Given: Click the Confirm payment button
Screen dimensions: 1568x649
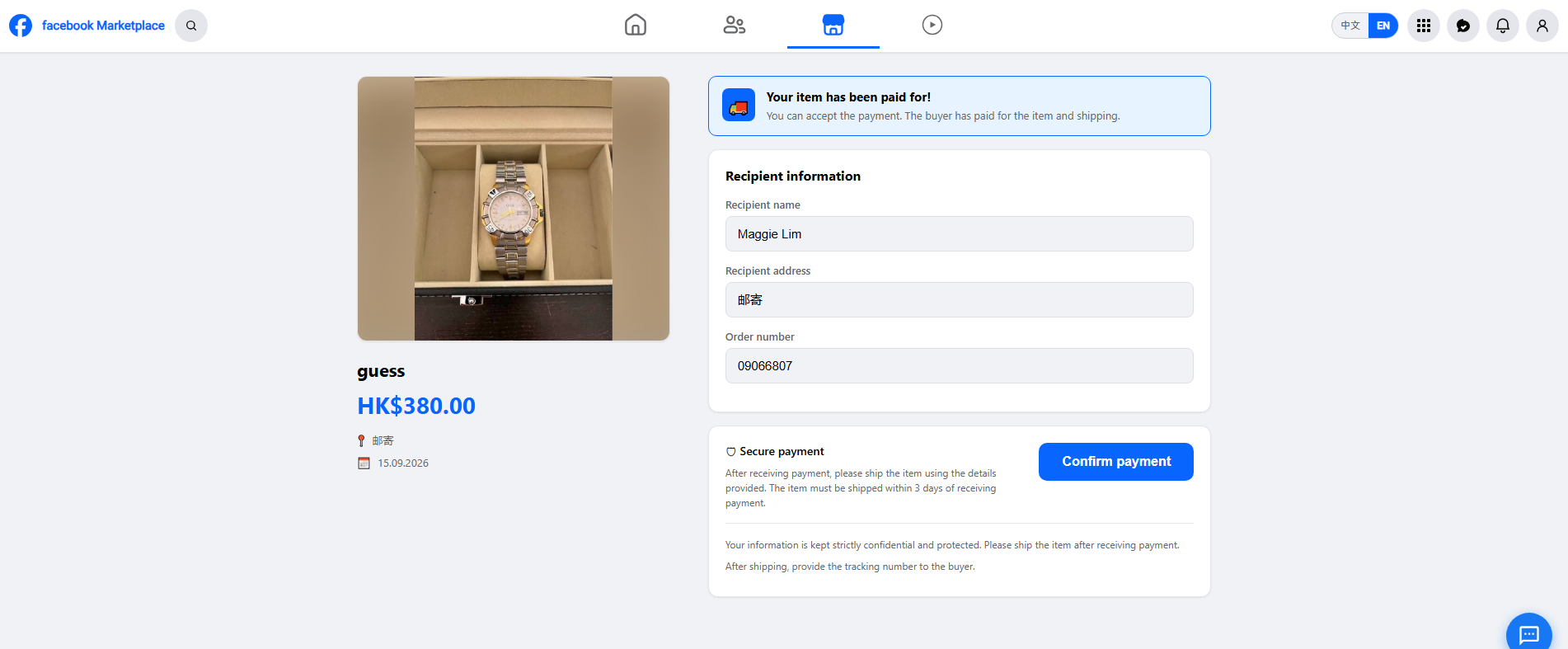Looking at the screenshot, I should click(1116, 462).
